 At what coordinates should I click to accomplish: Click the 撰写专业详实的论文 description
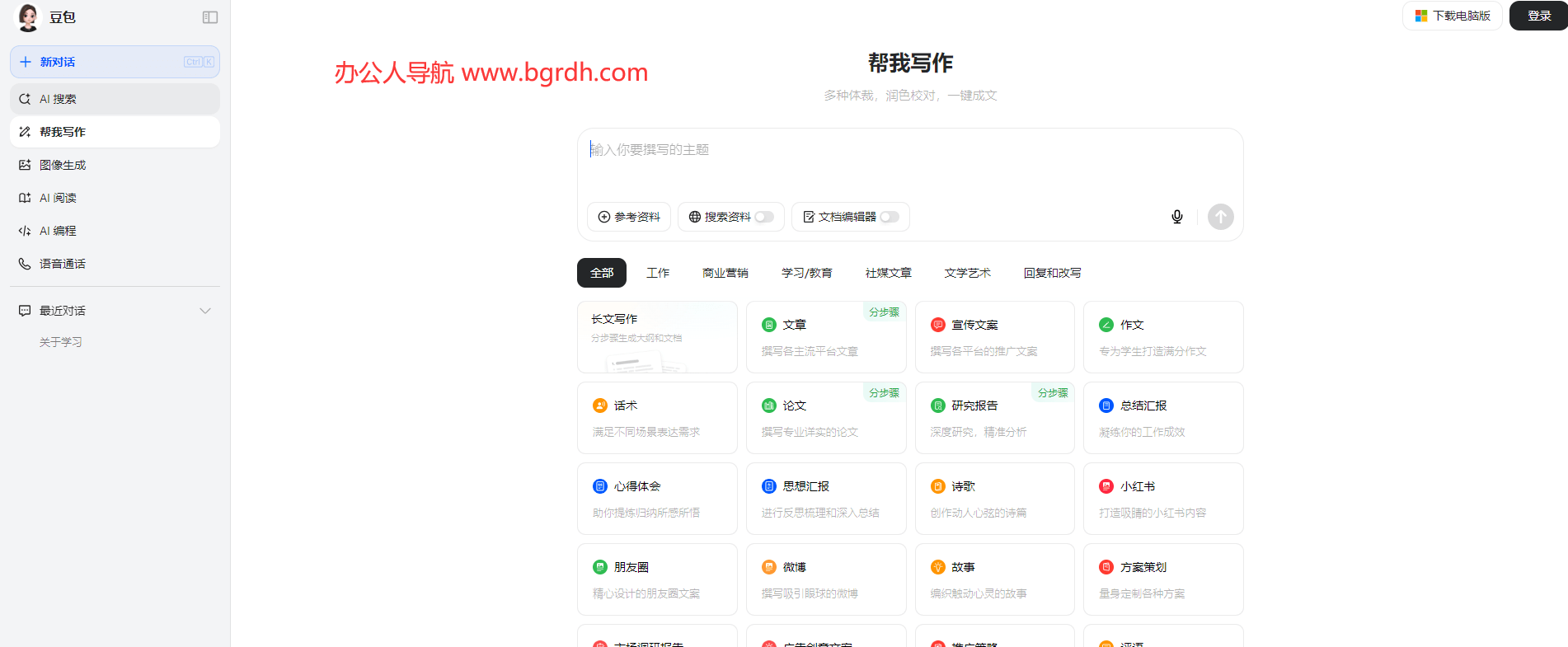click(x=810, y=432)
